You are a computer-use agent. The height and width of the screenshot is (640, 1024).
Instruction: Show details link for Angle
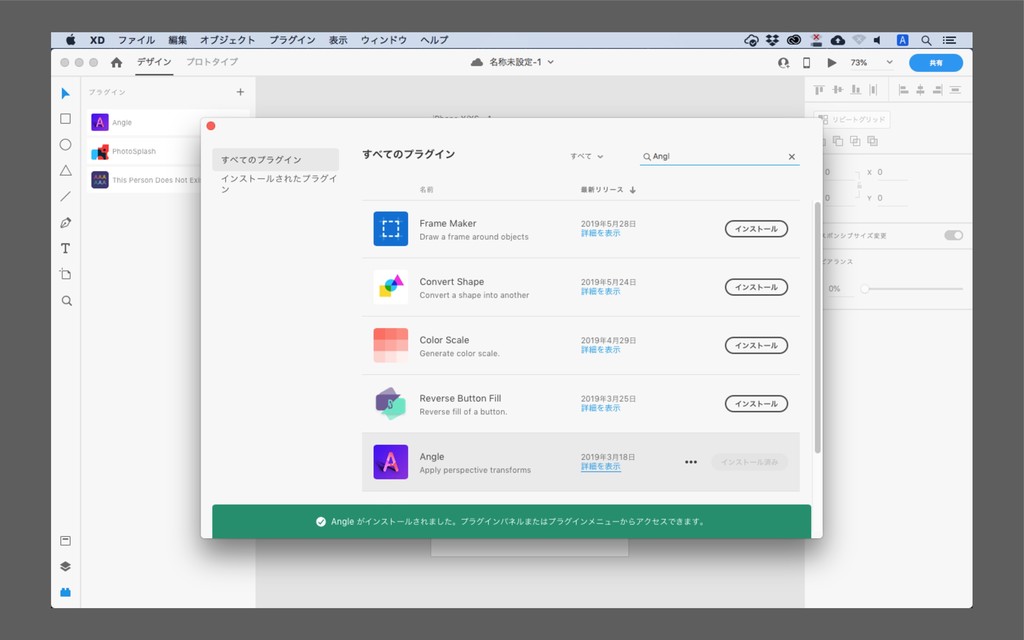coord(601,466)
